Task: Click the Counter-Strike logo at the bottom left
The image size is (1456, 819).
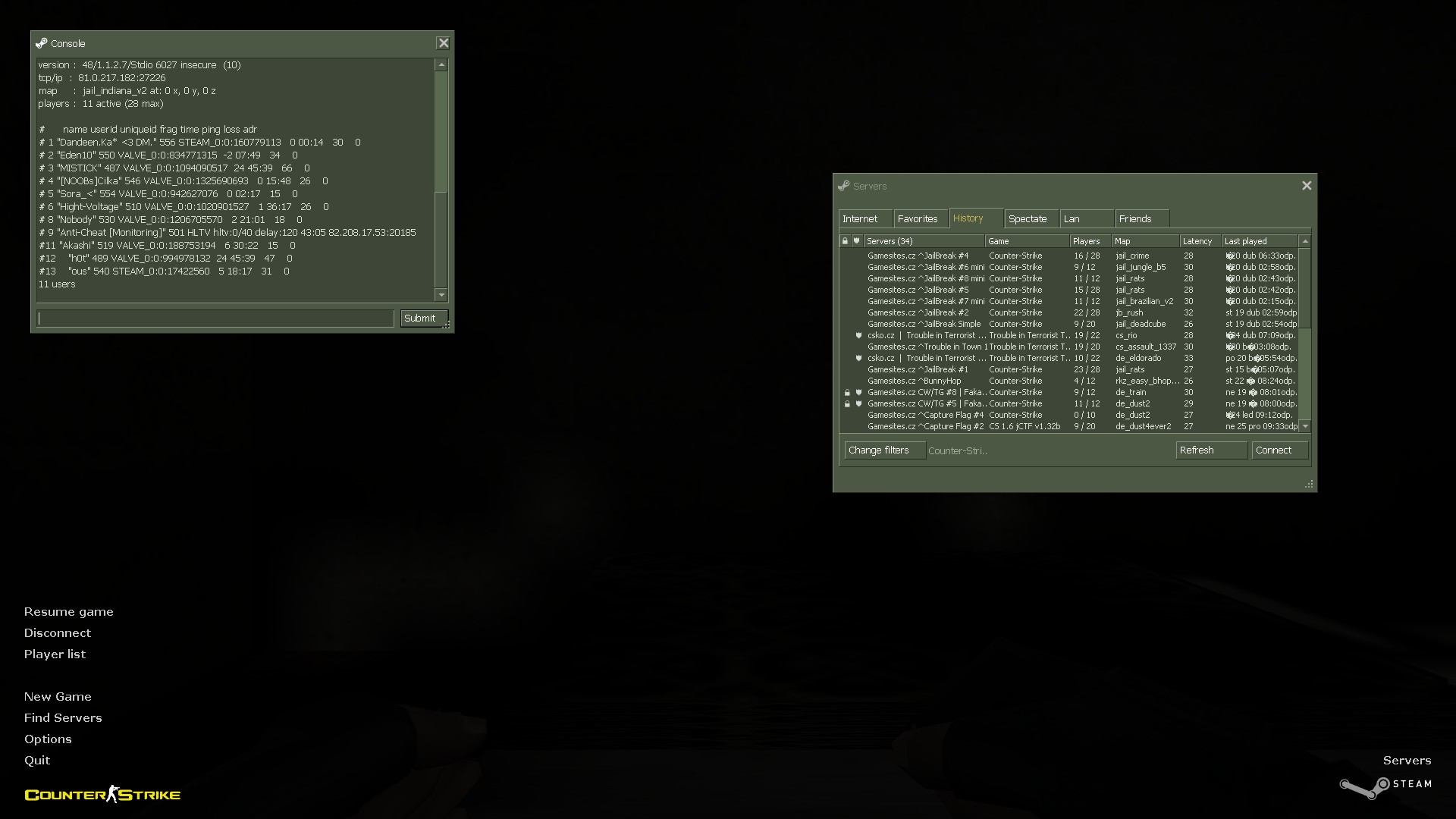Action: click(x=102, y=795)
